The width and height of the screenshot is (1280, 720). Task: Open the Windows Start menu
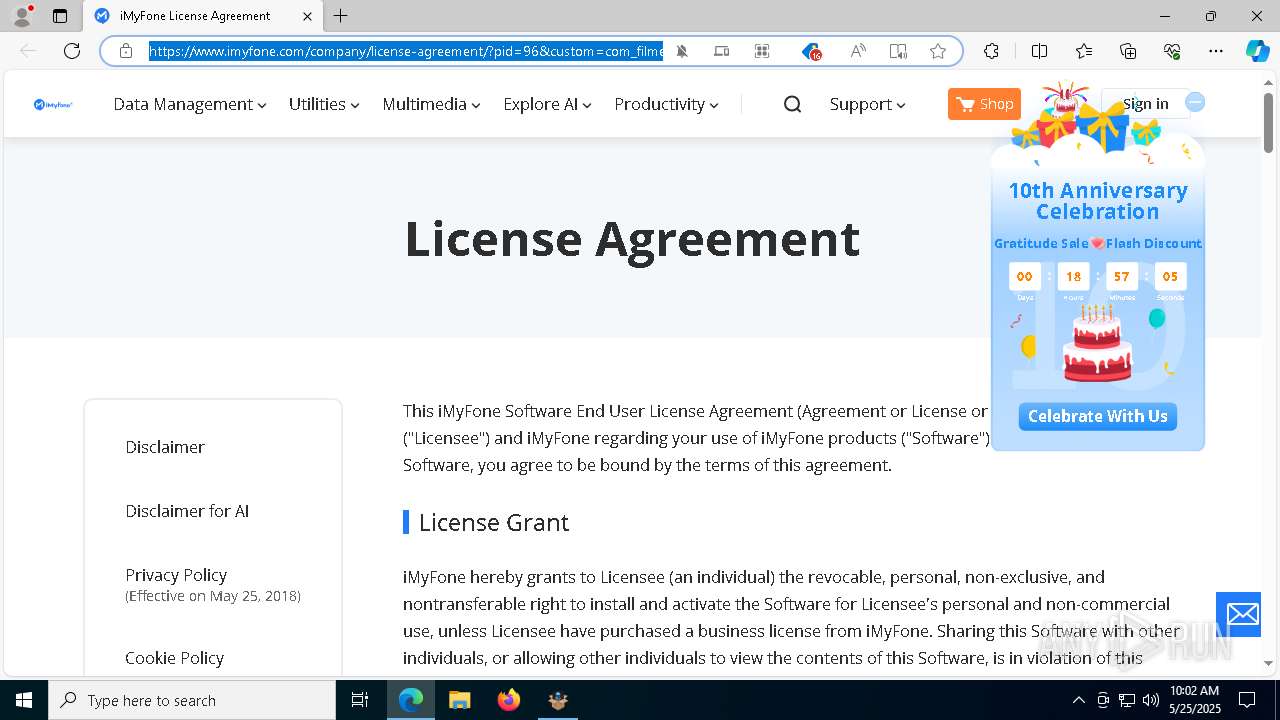pos(24,700)
